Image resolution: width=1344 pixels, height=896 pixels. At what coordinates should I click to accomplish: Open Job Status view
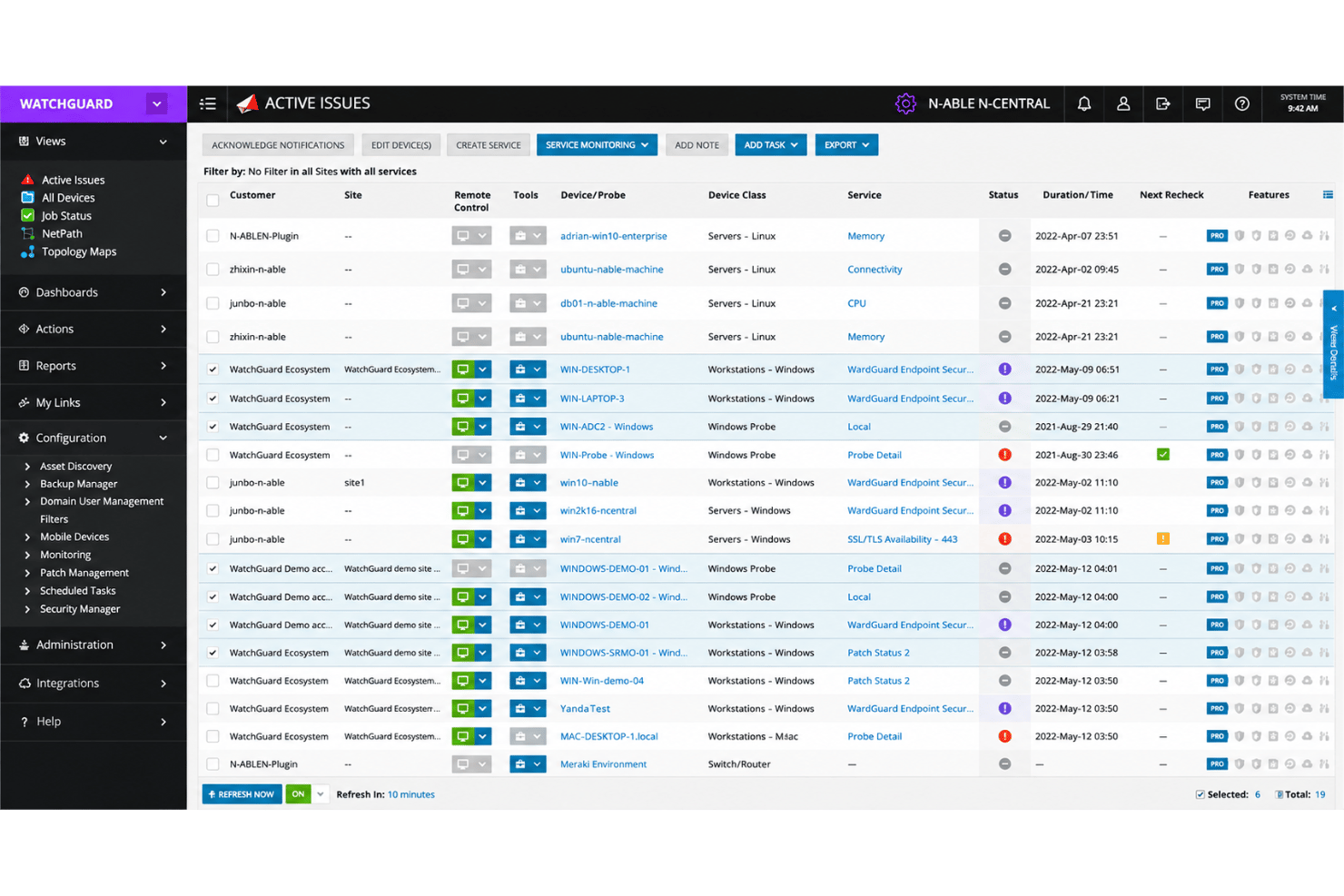(66, 216)
